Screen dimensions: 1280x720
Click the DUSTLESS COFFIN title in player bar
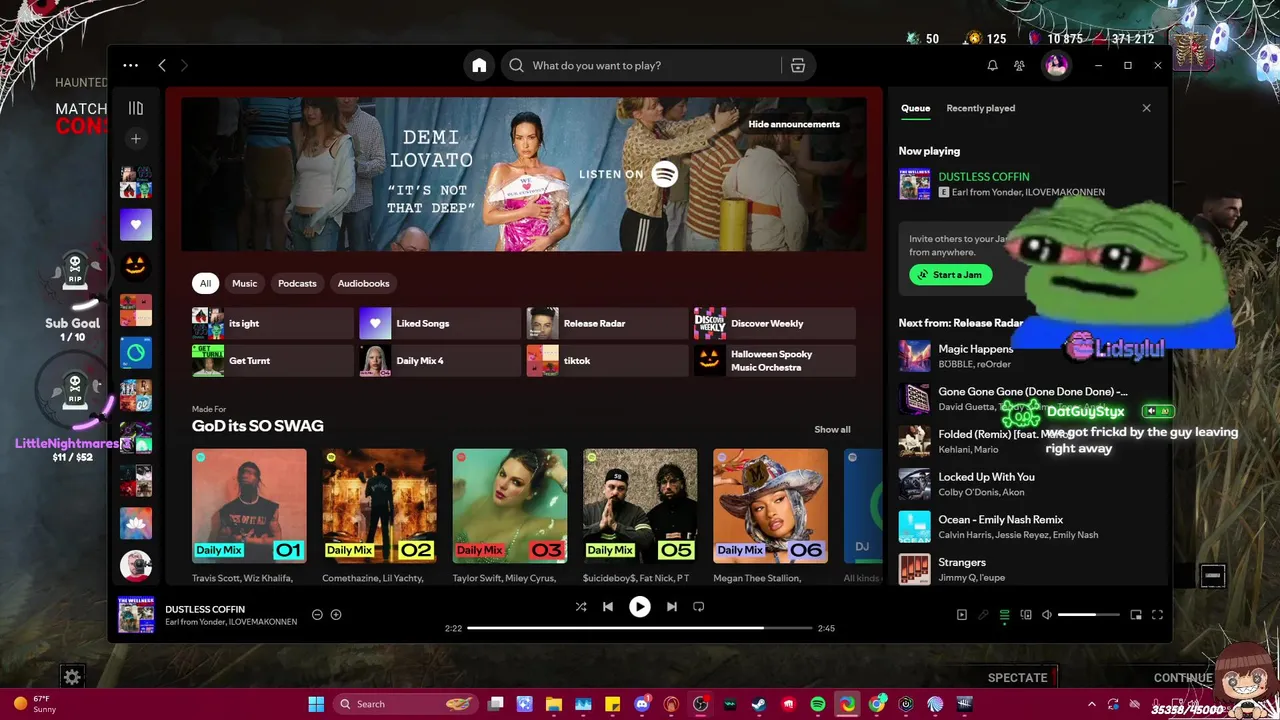[205, 609]
